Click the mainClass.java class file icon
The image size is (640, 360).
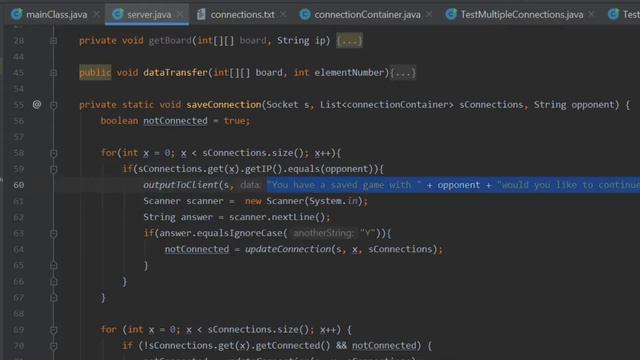[x=16, y=14]
